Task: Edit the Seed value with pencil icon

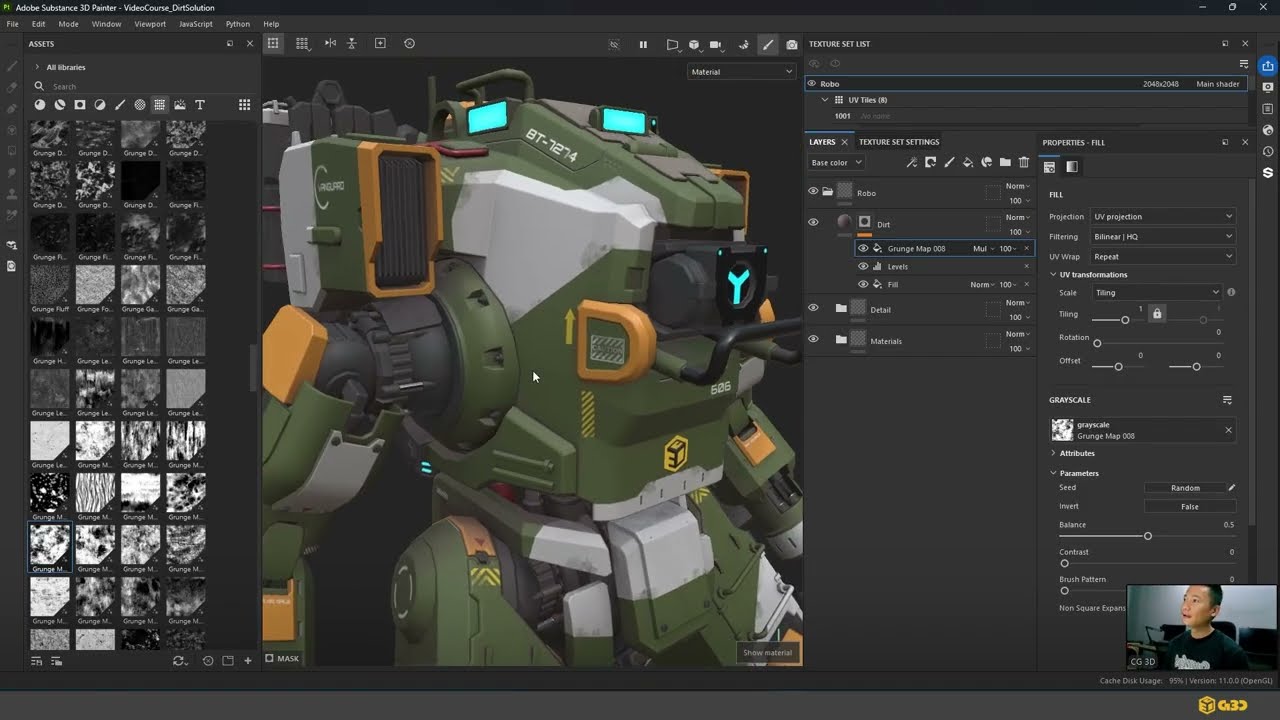Action: [1232, 488]
